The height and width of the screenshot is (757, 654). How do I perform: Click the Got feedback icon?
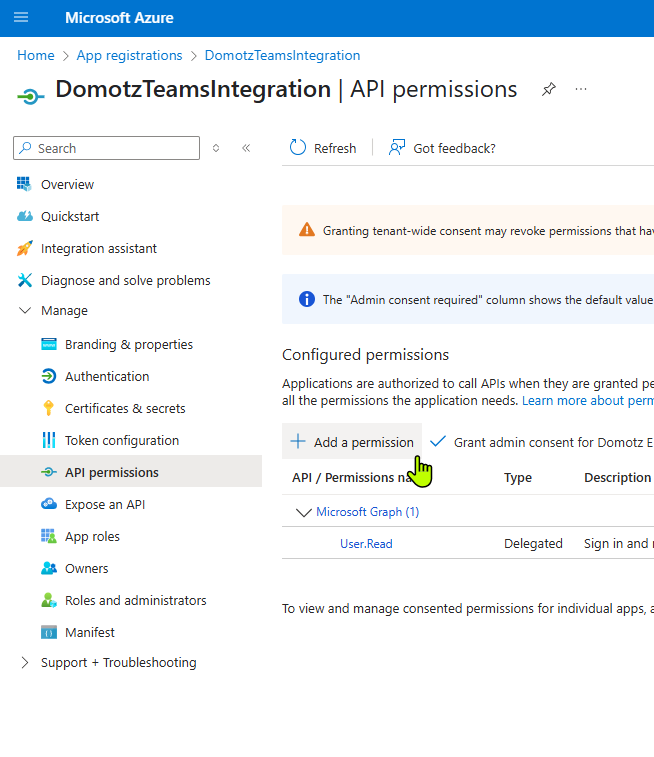[x=397, y=148]
